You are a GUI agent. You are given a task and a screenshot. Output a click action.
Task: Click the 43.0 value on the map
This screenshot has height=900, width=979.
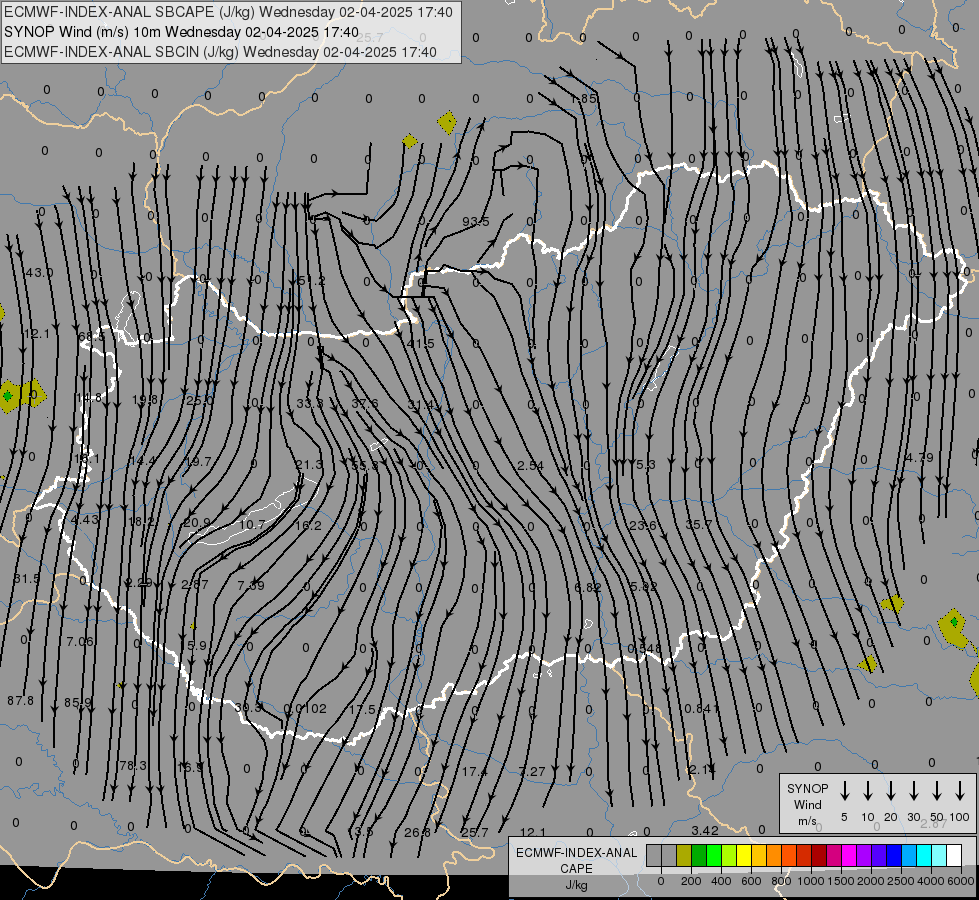coord(39,273)
